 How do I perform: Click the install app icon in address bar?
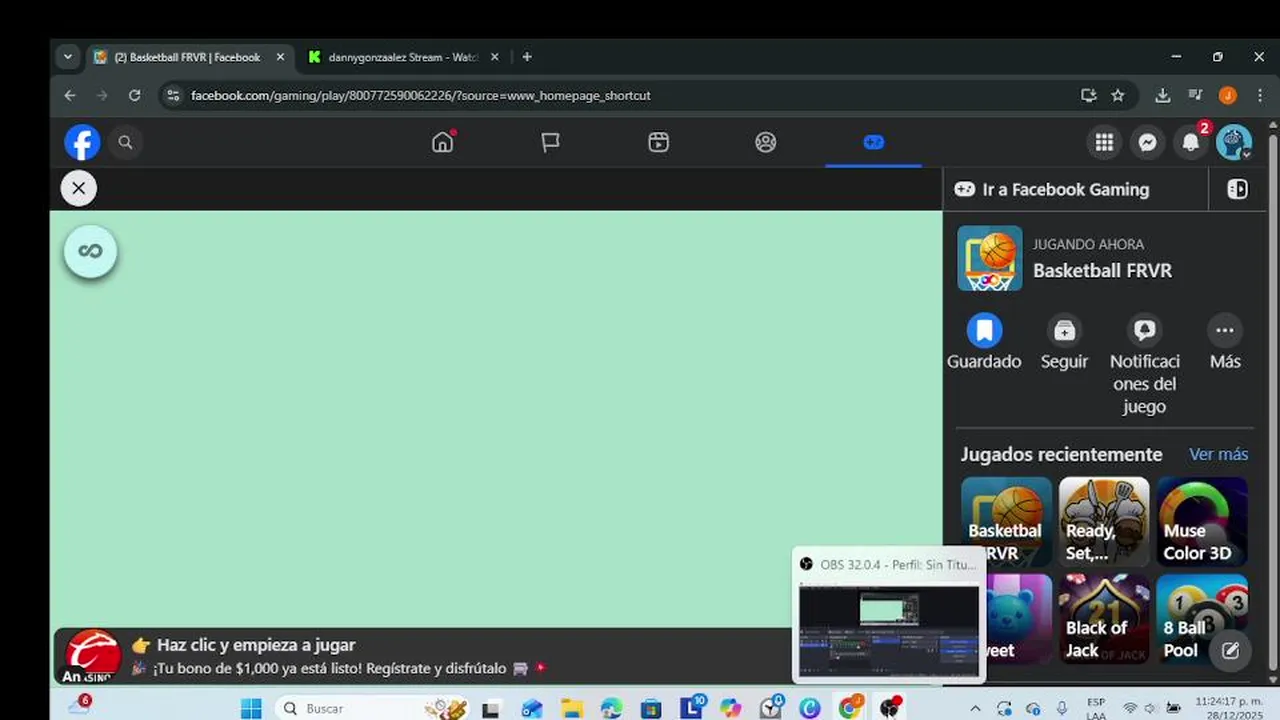pyautogui.click(x=1089, y=95)
